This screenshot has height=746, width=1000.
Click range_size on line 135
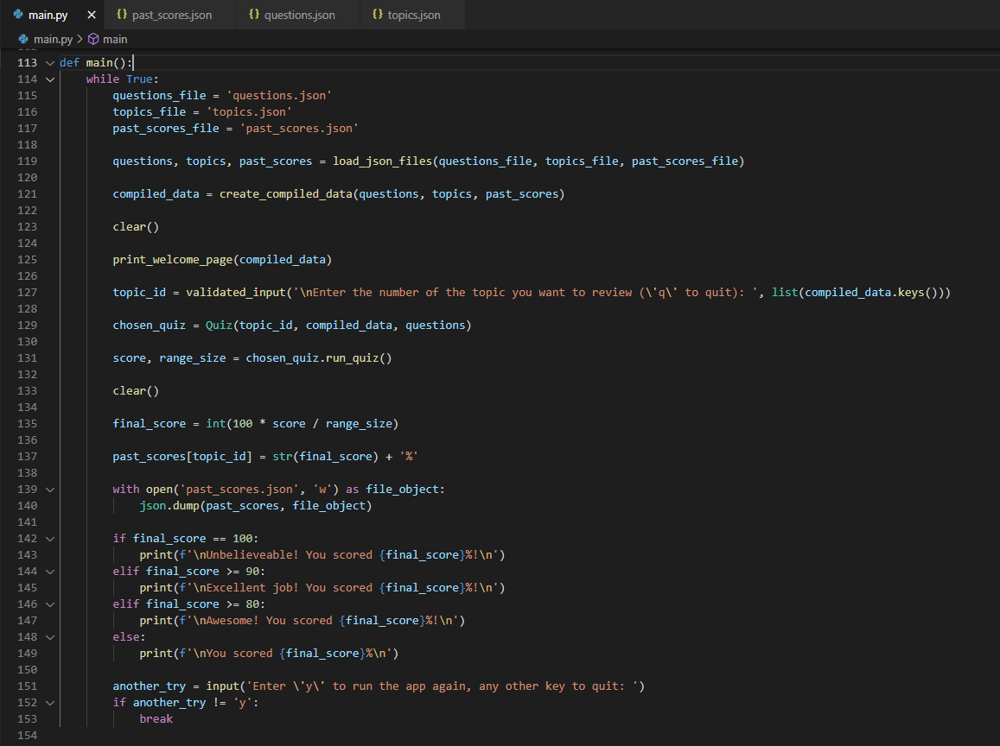(358, 423)
